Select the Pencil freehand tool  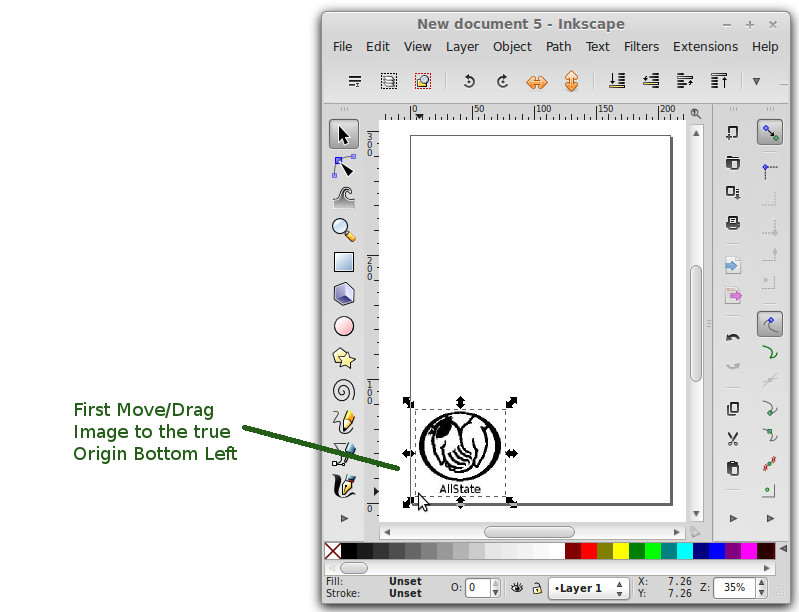pyautogui.click(x=344, y=422)
